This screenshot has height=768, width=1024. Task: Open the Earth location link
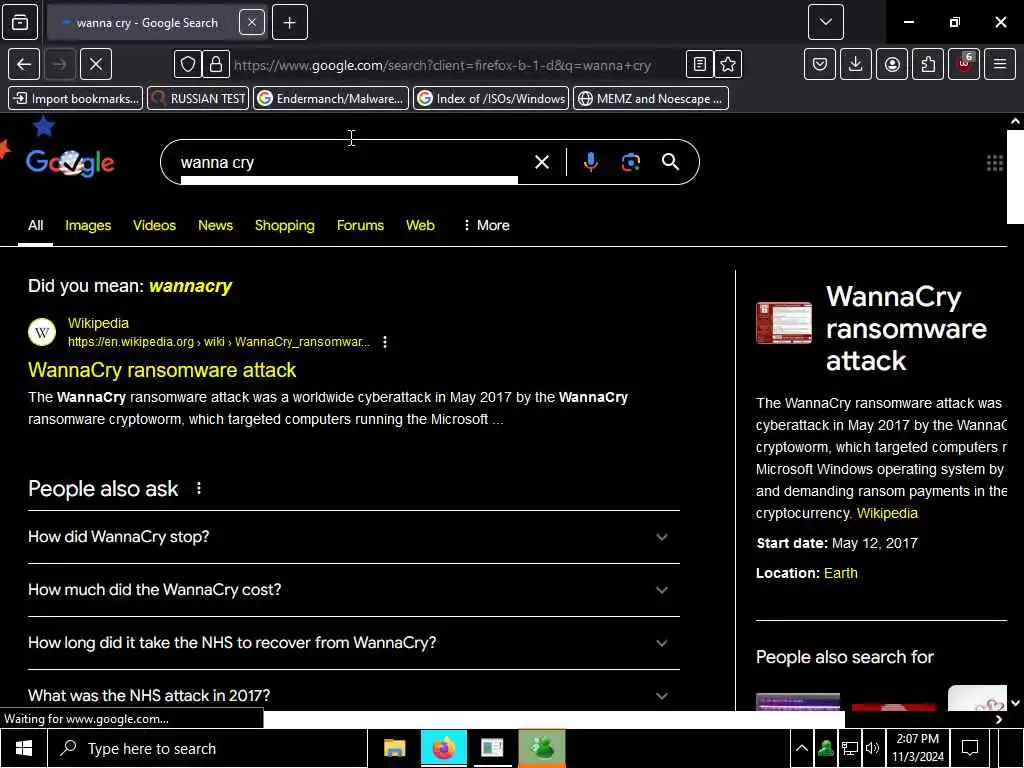point(840,573)
